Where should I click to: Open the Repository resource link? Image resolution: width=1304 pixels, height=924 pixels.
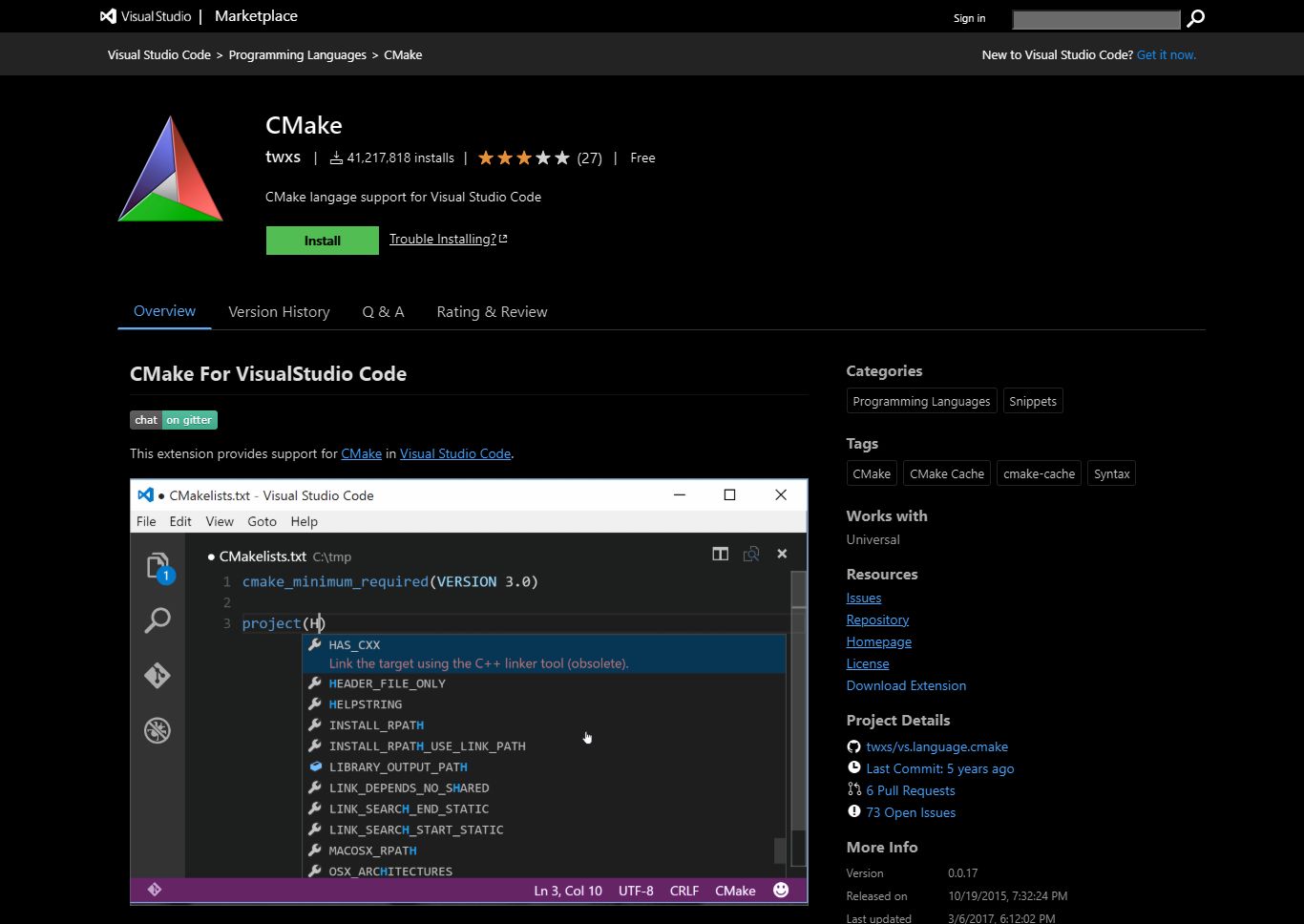(877, 619)
